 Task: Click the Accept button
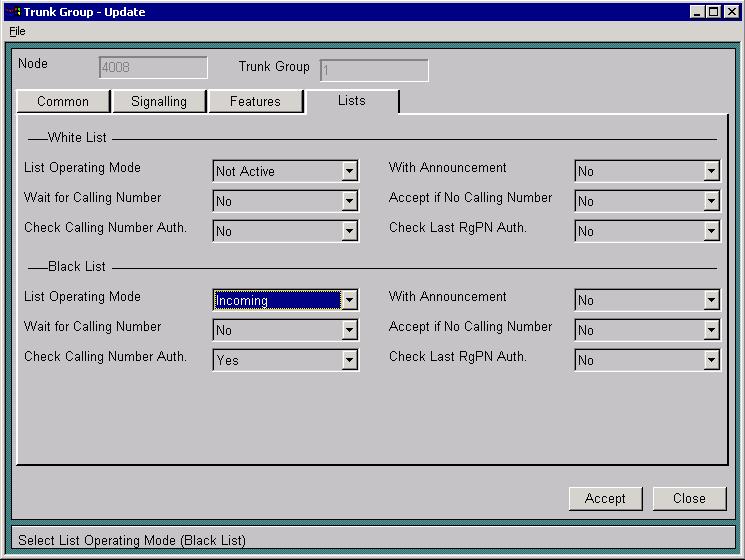pyautogui.click(x=605, y=498)
